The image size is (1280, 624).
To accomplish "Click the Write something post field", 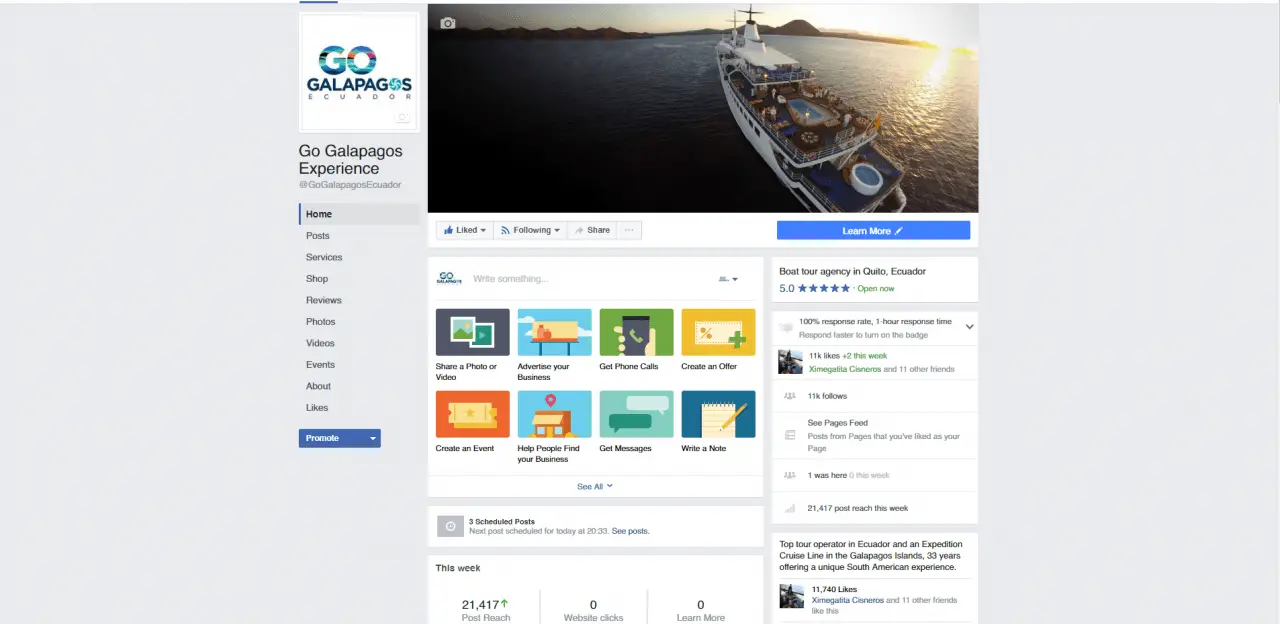I will click(x=580, y=279).
